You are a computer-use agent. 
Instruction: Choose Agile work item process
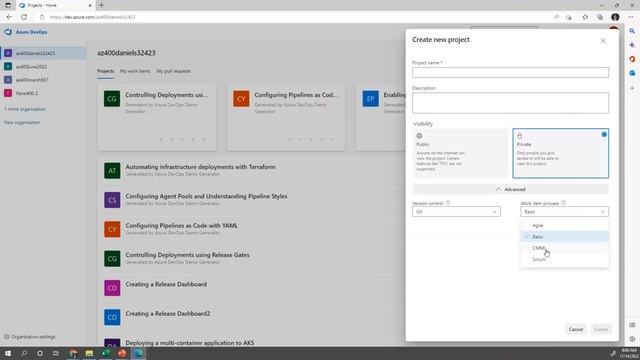(x=564, y=225)
